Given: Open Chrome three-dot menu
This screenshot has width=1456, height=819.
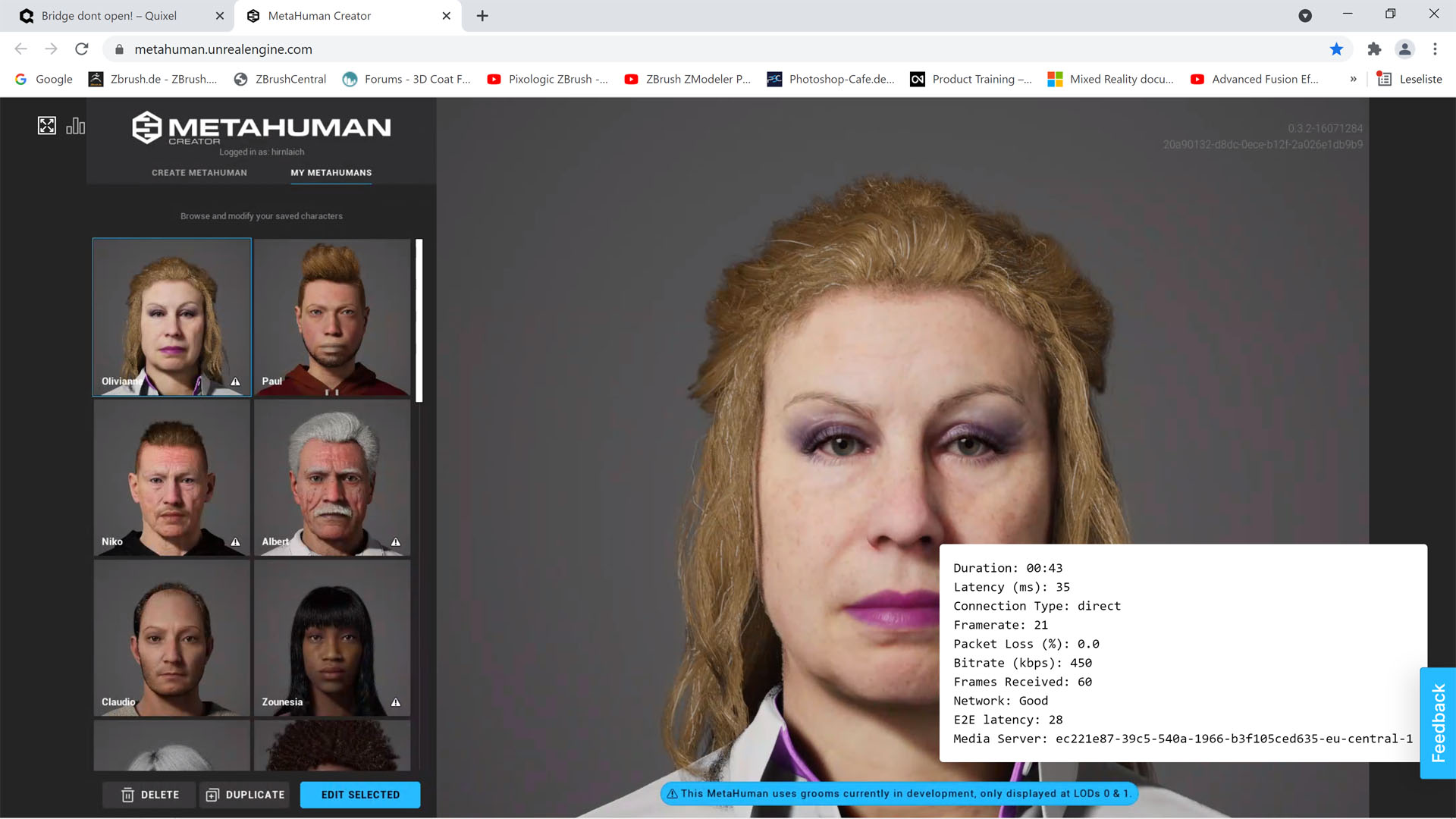Looking at the screenshot, I should pyautogui.click(x=1435, y=49).
